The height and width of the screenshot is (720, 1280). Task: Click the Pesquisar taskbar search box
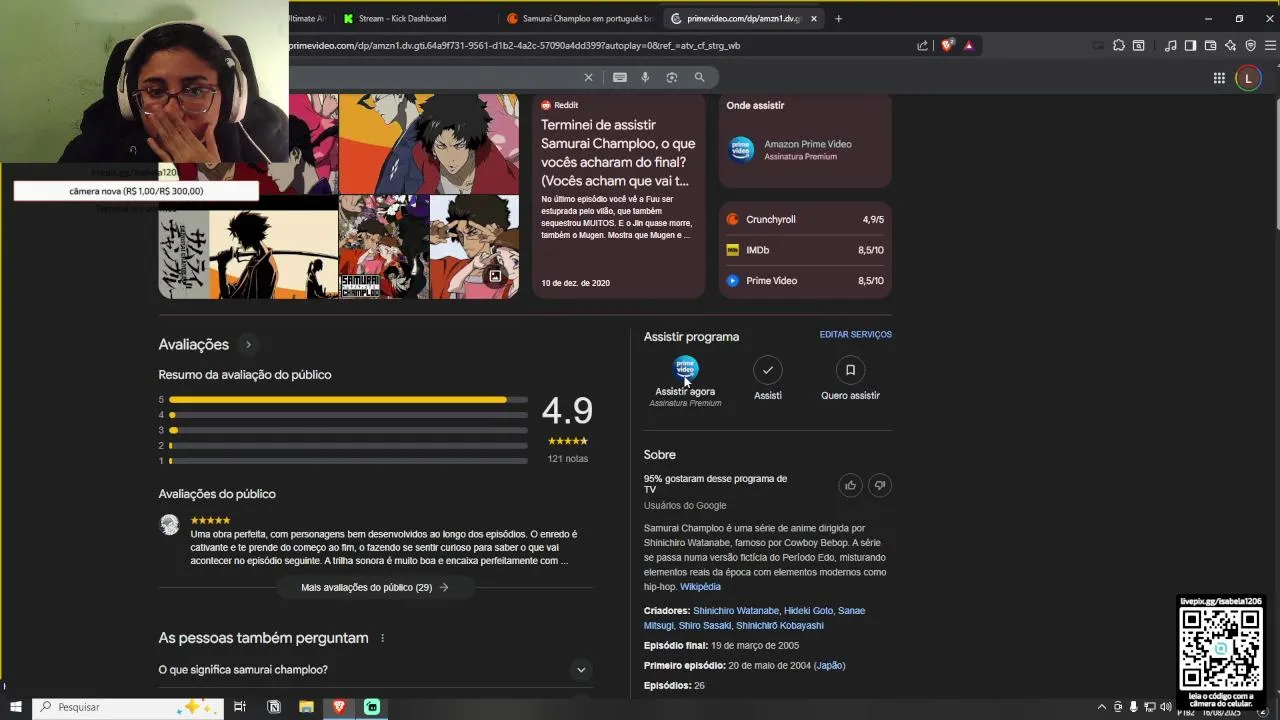127,707
